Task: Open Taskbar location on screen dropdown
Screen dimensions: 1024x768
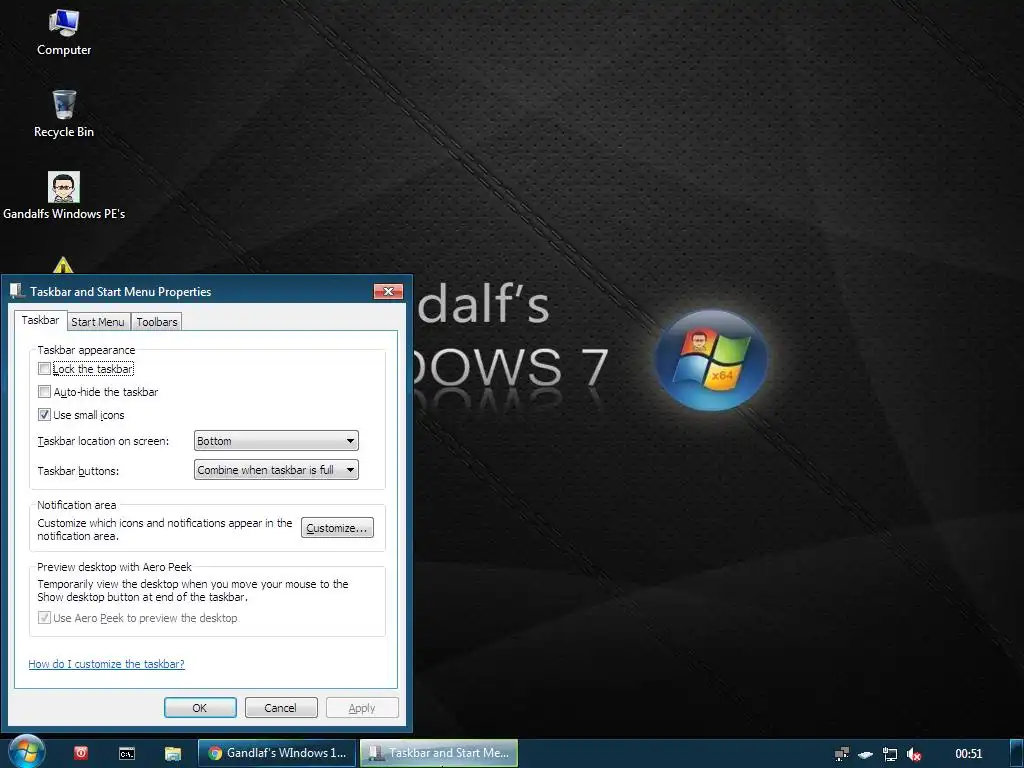Action: coord(276,441)
